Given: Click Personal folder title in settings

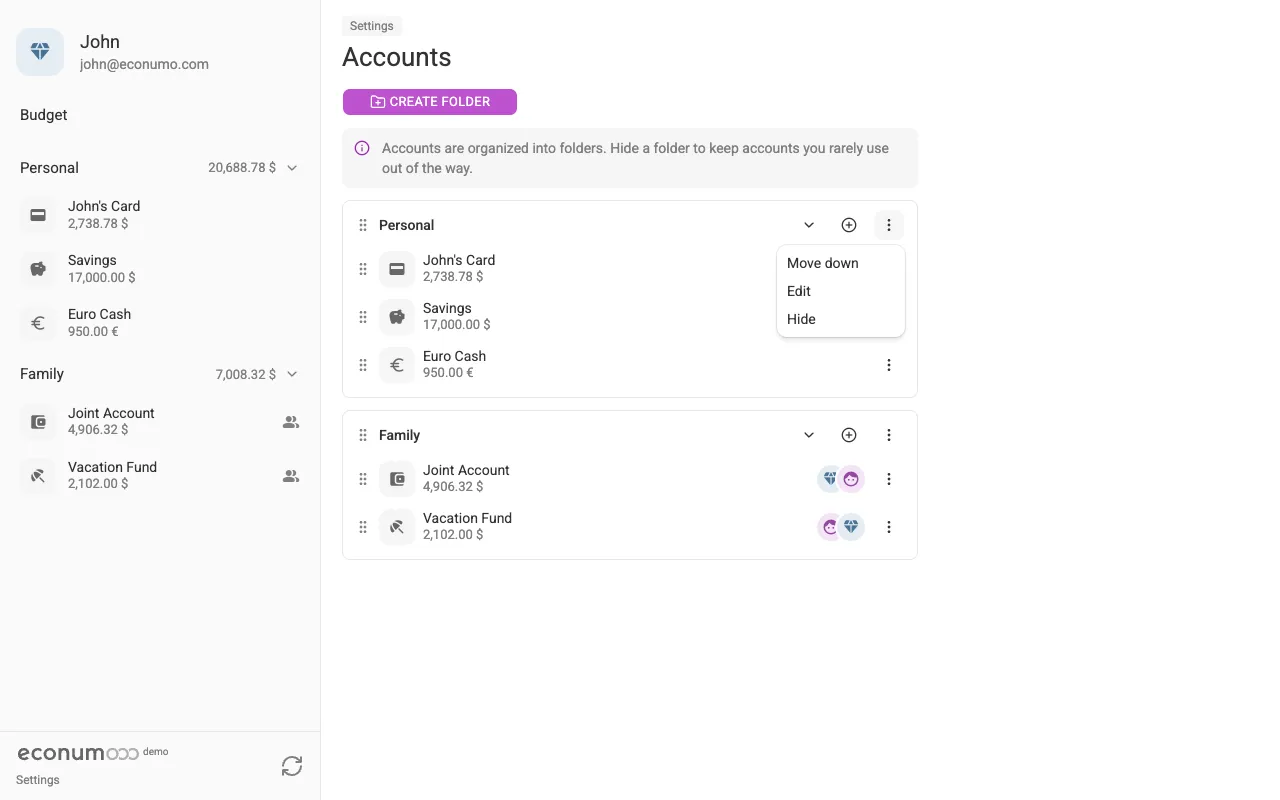Looking at the screenshot, I should point(406,225).
